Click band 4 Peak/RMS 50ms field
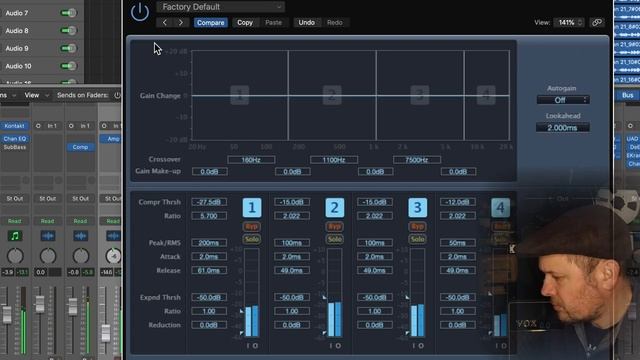The image size is (640, 360). [x=458, y=243]
